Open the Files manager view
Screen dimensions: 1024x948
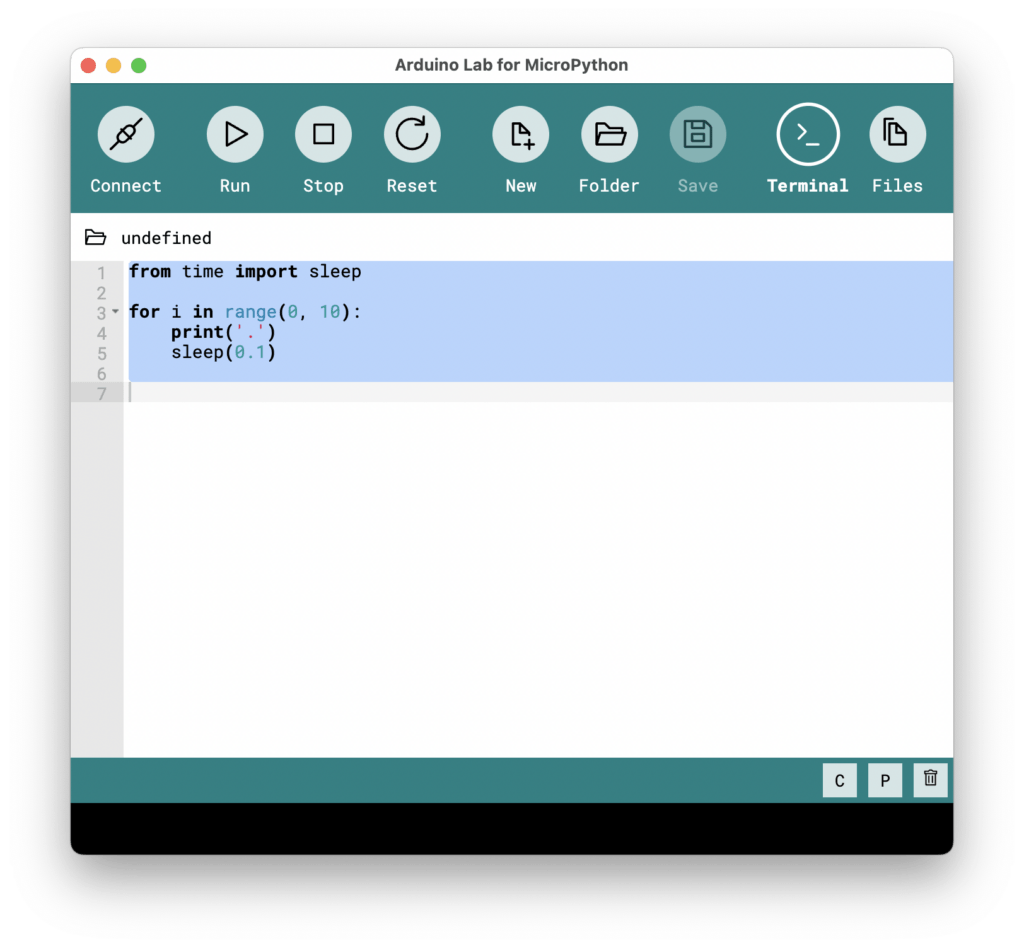point(896,134)
